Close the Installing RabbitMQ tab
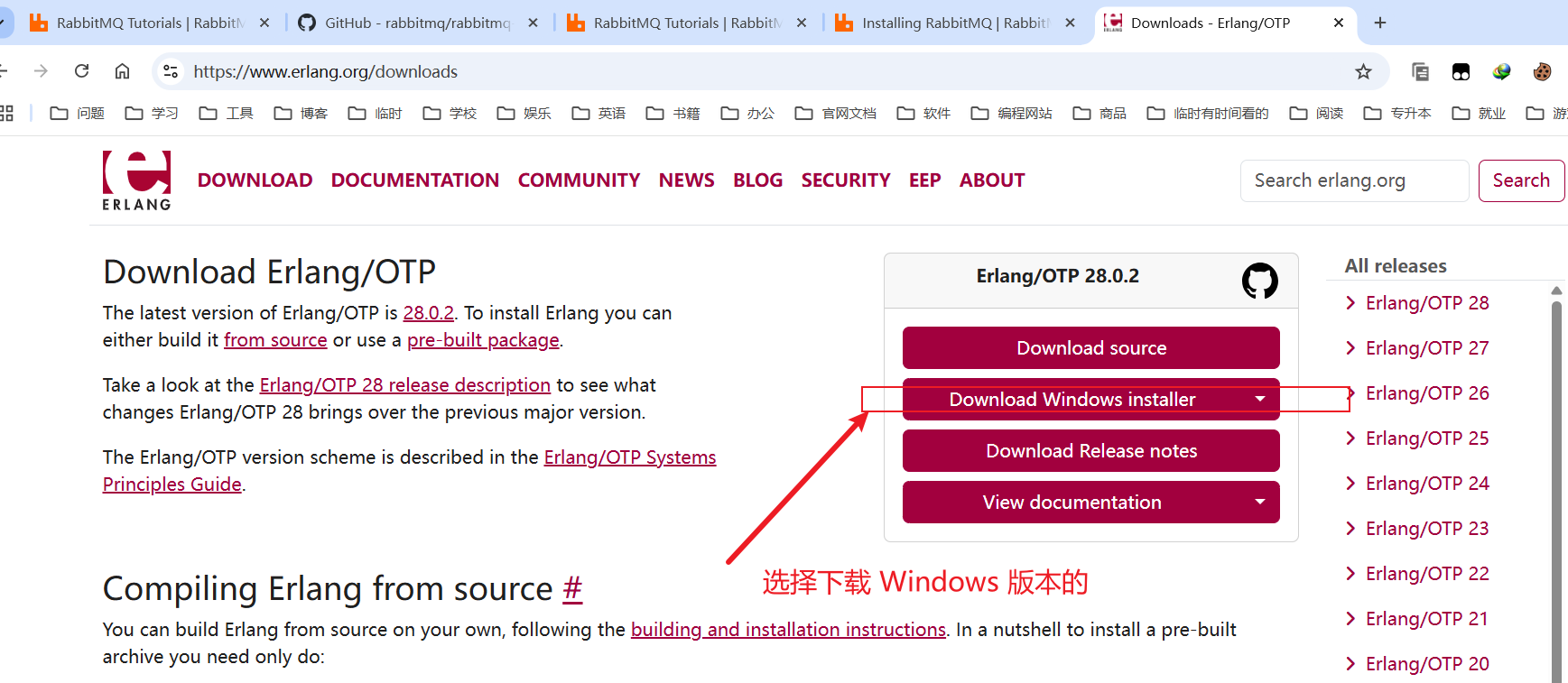Screen dimensions: 1568x683 coord(1070,23)
